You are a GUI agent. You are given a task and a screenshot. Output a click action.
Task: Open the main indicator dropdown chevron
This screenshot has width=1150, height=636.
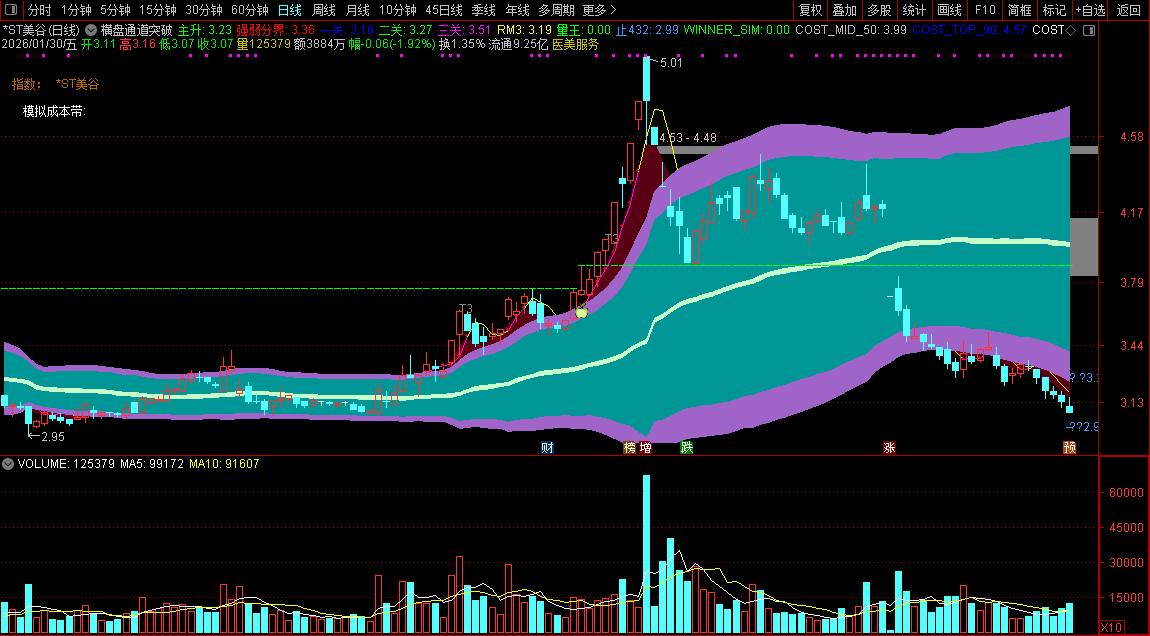coord(91,30)
